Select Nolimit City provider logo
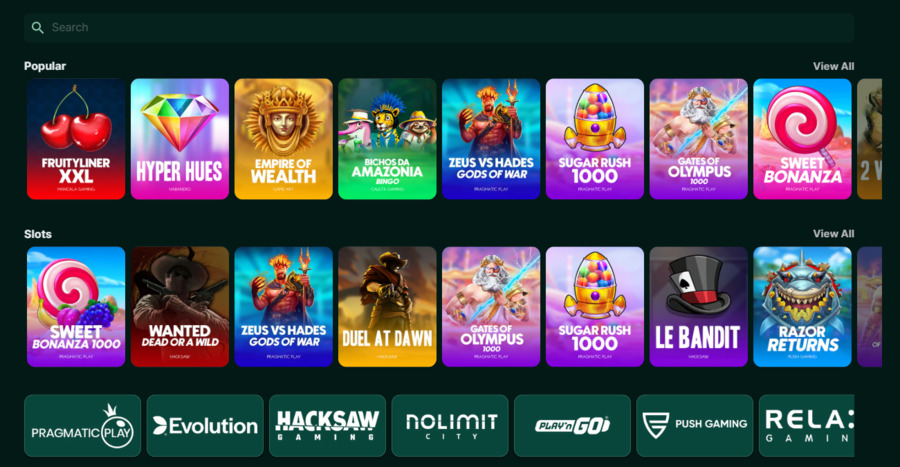 tap(450, 426)
